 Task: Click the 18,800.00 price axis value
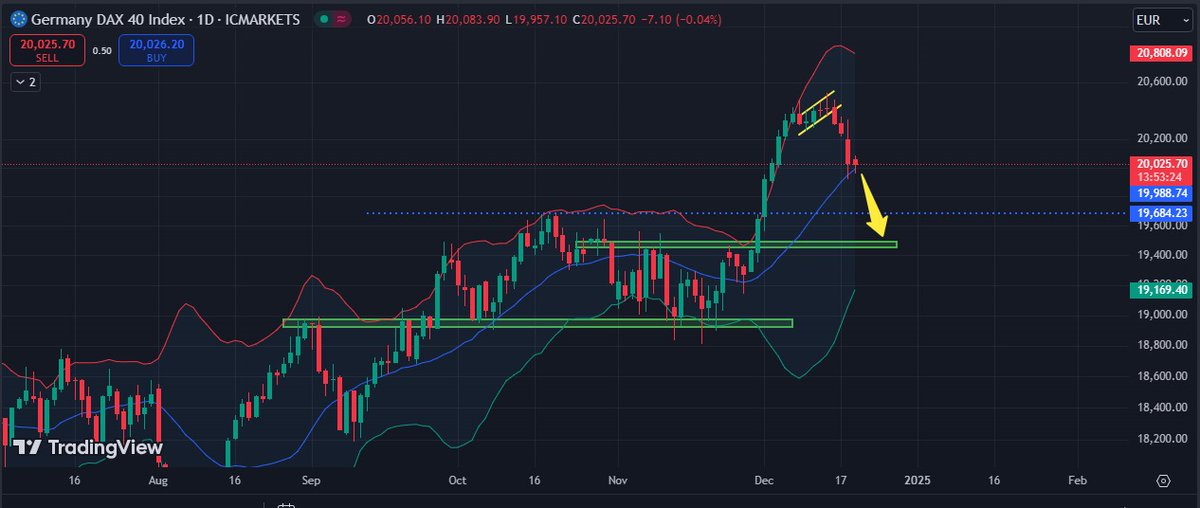pyautogui.click(x=1162, y=345)
